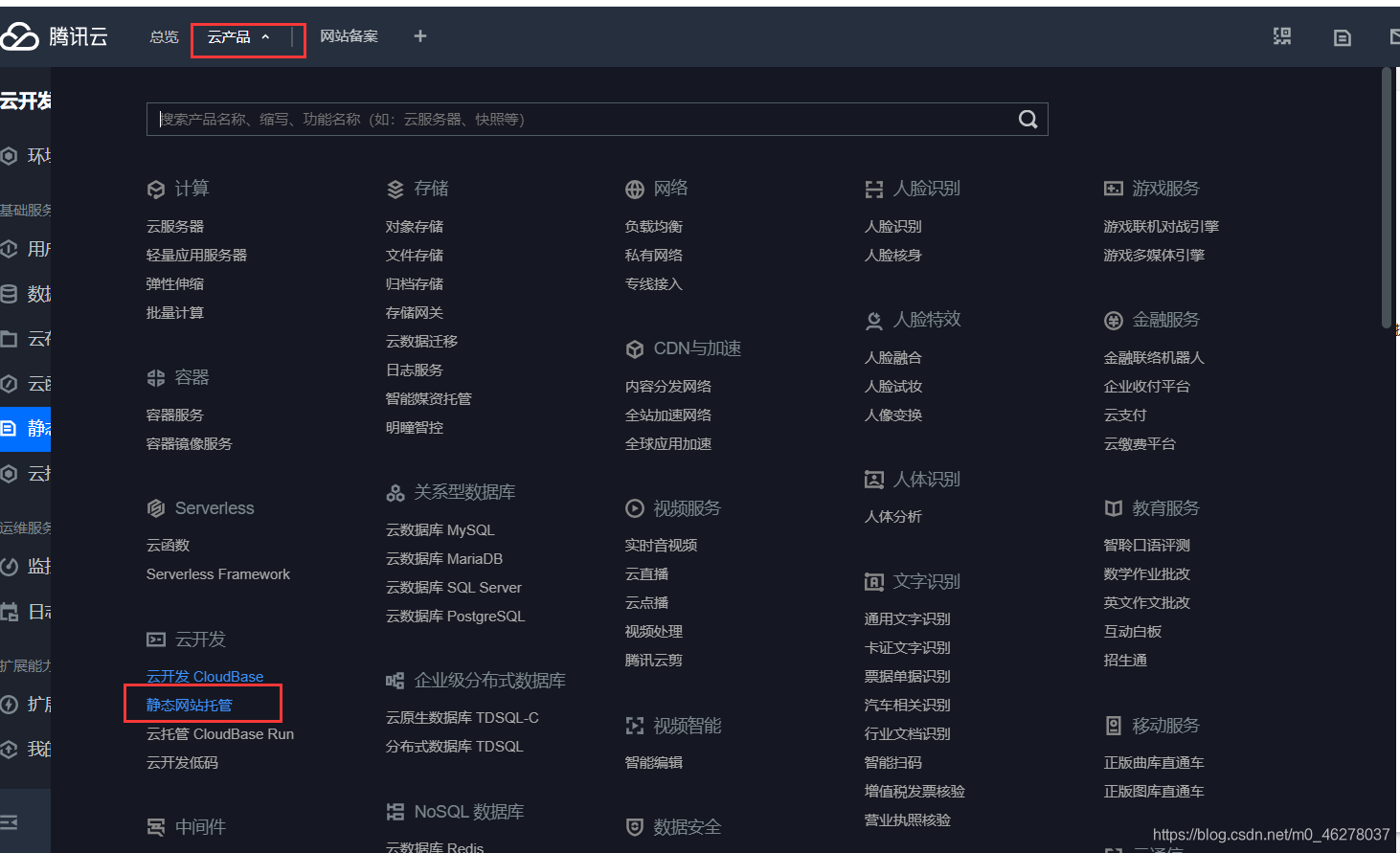Click the 人体识别 category icon
This screenshot has width=1400, height=853.
click(x=873, y=480)
